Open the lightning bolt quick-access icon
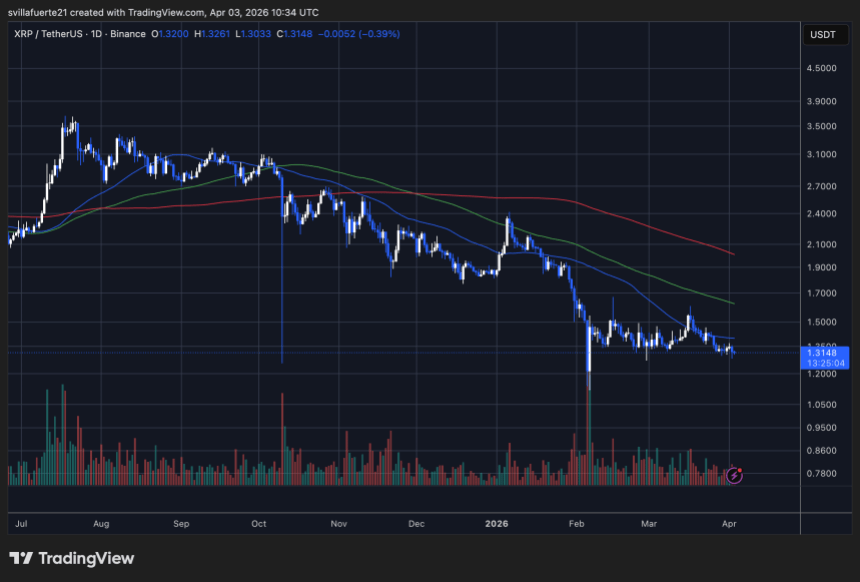This screenshot has width=860, height=582. point(733,476)
